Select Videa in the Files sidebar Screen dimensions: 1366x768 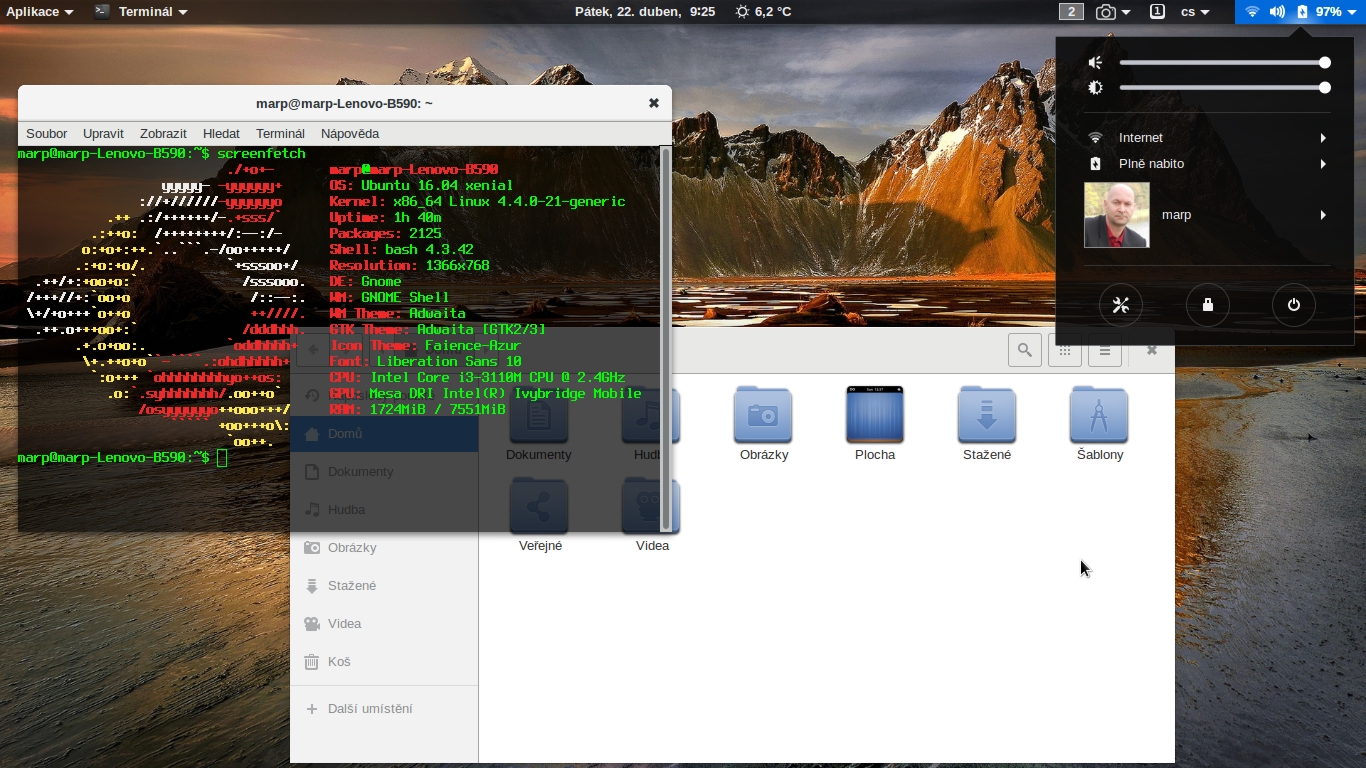[x=384, y=623]
